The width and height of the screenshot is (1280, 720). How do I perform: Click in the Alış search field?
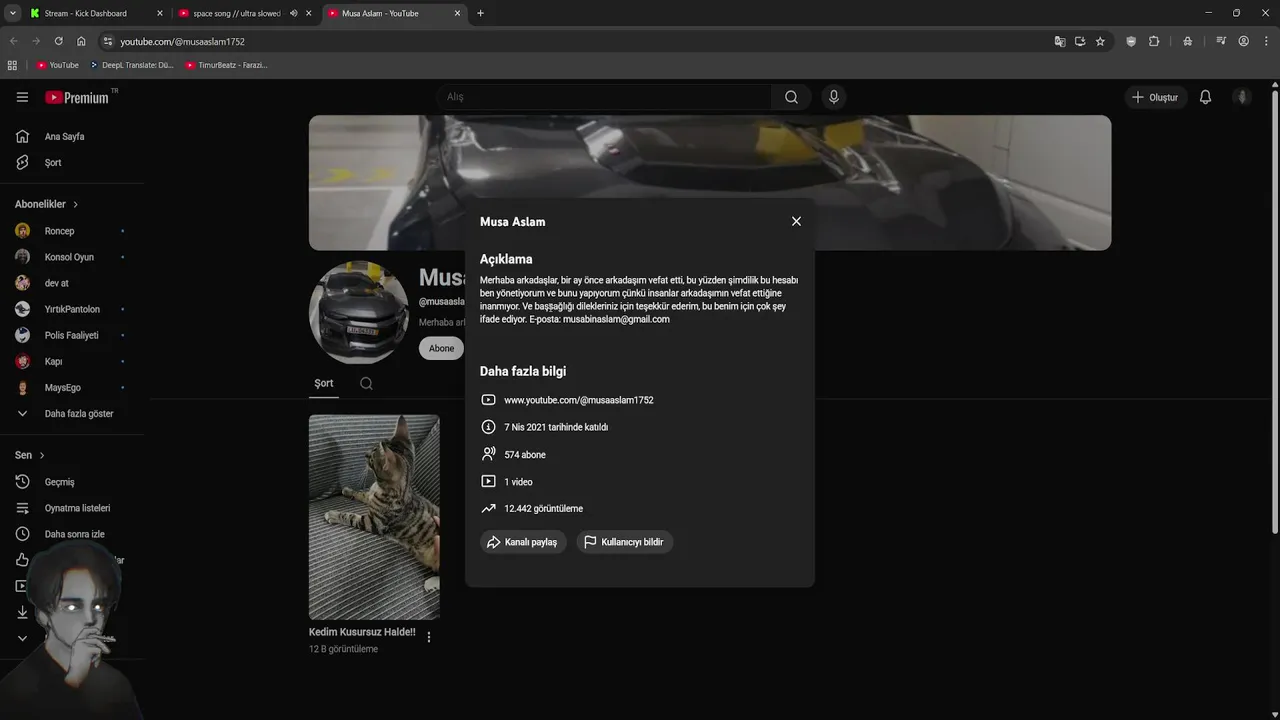(x=603, y=97)
